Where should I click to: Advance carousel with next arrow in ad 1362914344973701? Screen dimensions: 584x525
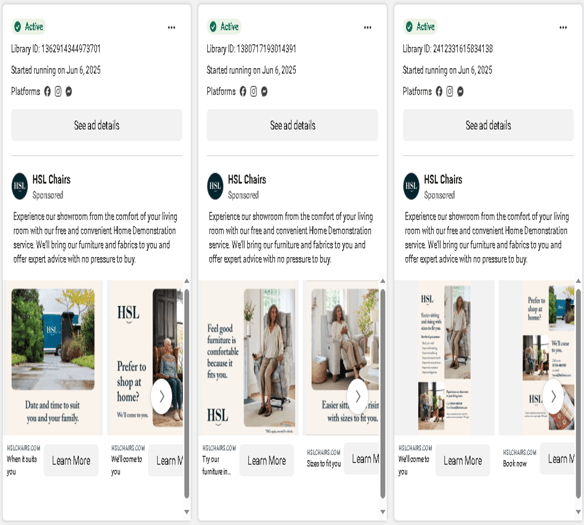(x=162, y=397)
